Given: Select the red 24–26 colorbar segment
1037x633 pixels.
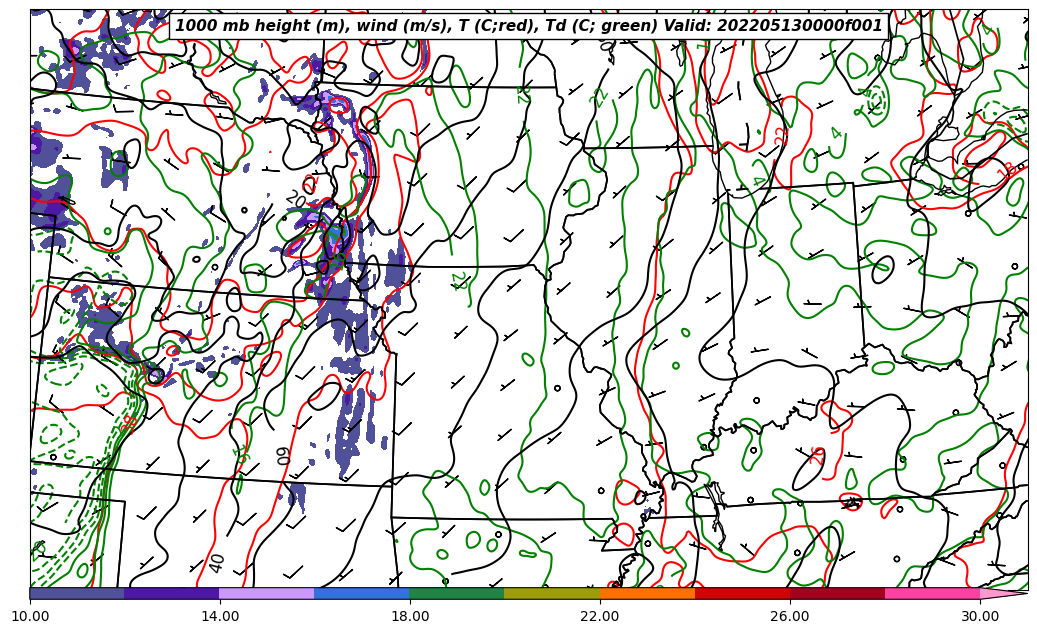Looking at the screenshot, I should point(743,593).
